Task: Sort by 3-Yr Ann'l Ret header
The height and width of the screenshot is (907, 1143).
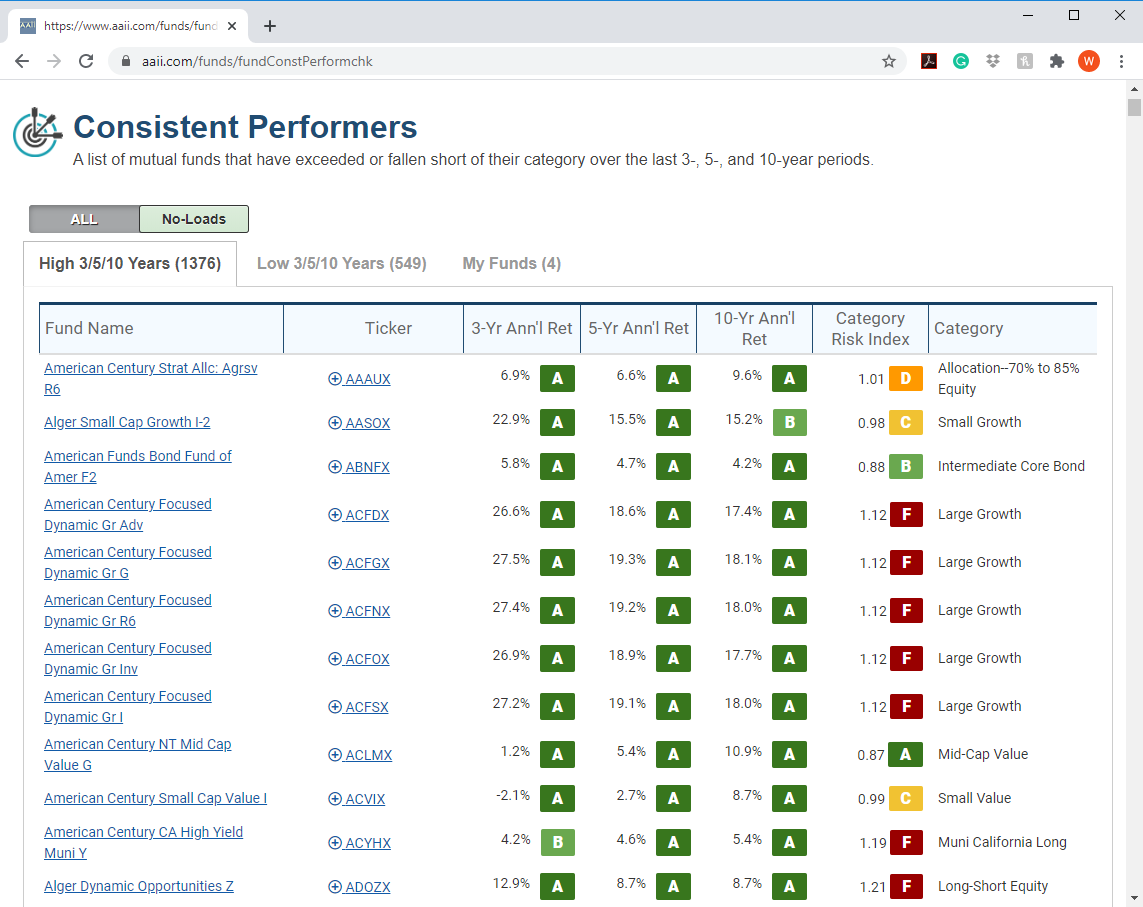Action: point(522,328)
